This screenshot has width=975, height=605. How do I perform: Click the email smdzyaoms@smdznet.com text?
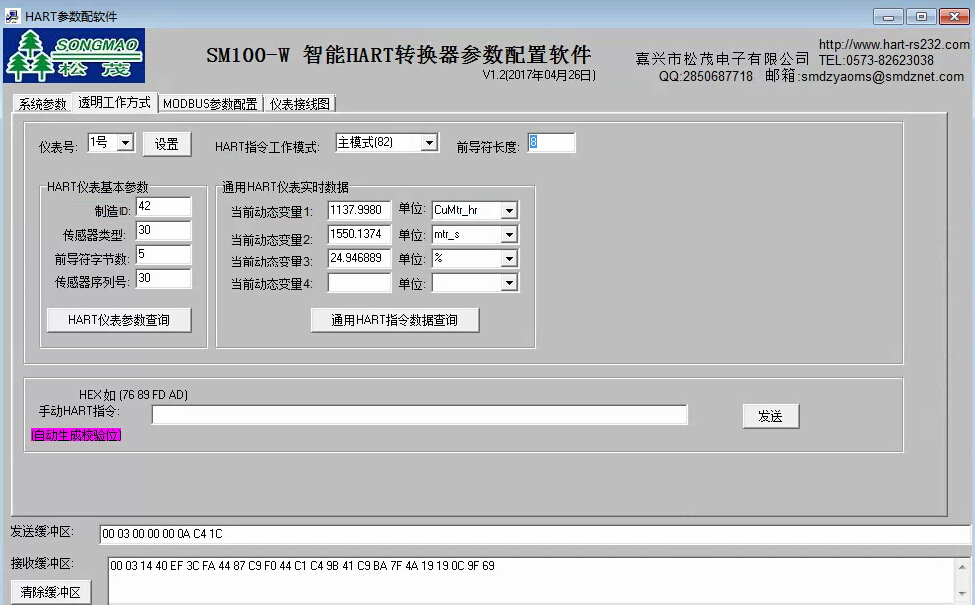click(882, 76)
